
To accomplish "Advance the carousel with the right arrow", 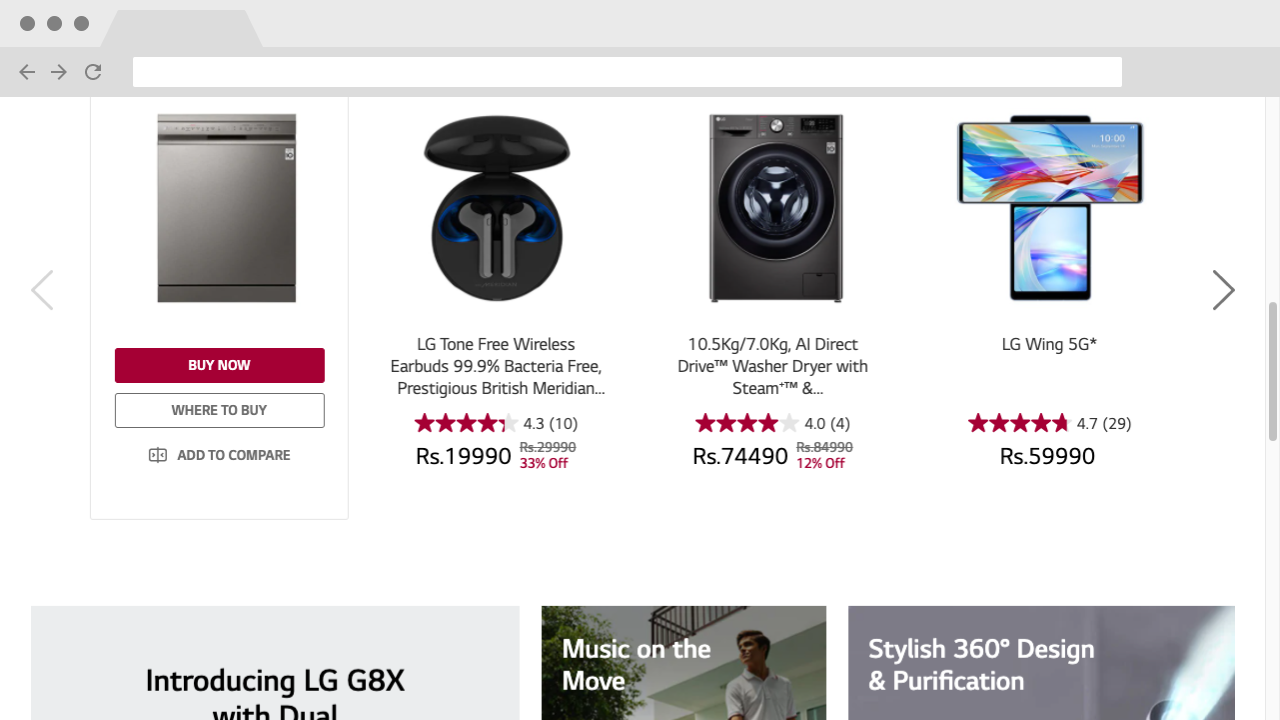I will click(1222, 290).
